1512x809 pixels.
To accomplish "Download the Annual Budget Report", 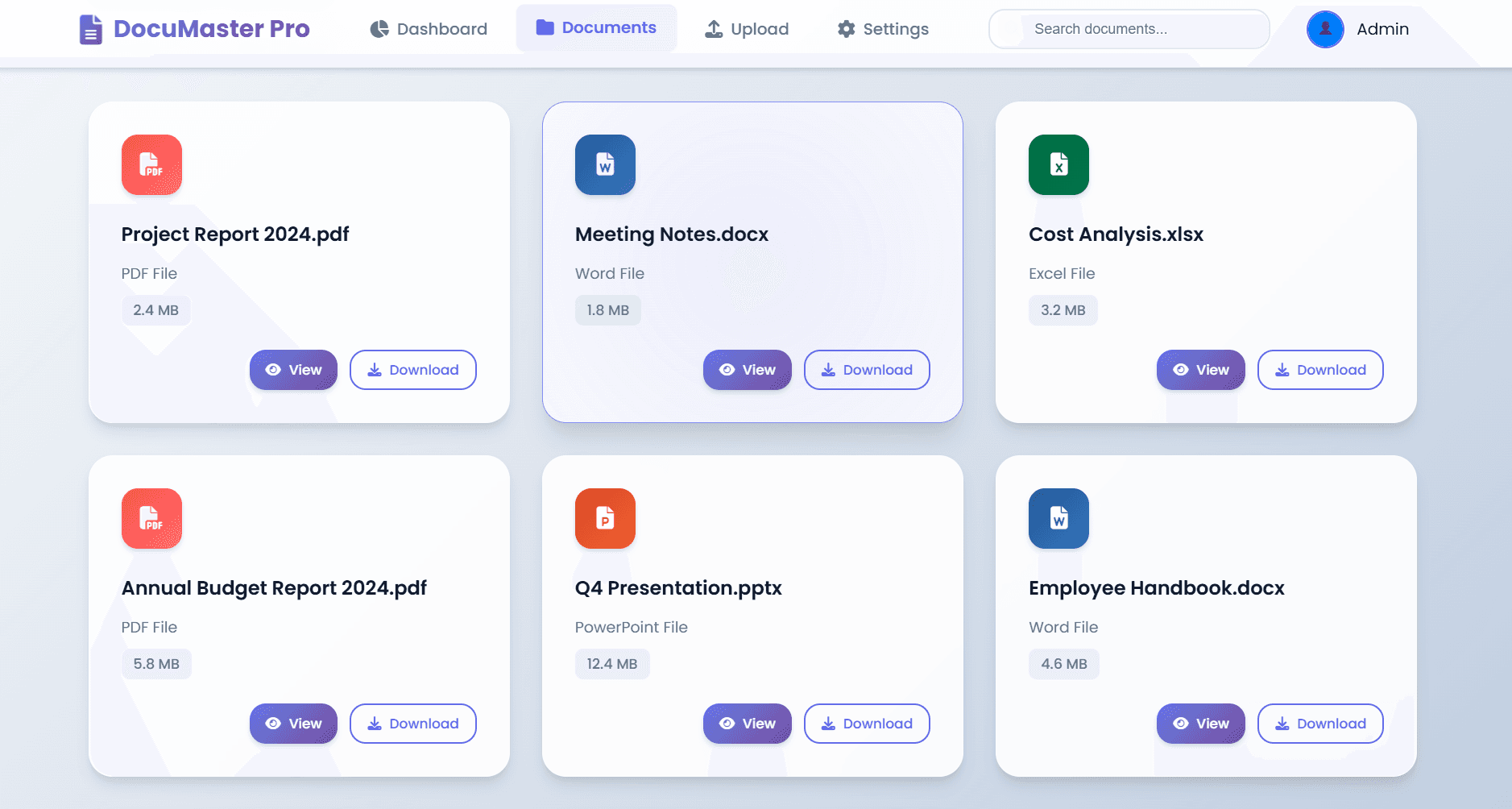I will [x=412, y=723].
